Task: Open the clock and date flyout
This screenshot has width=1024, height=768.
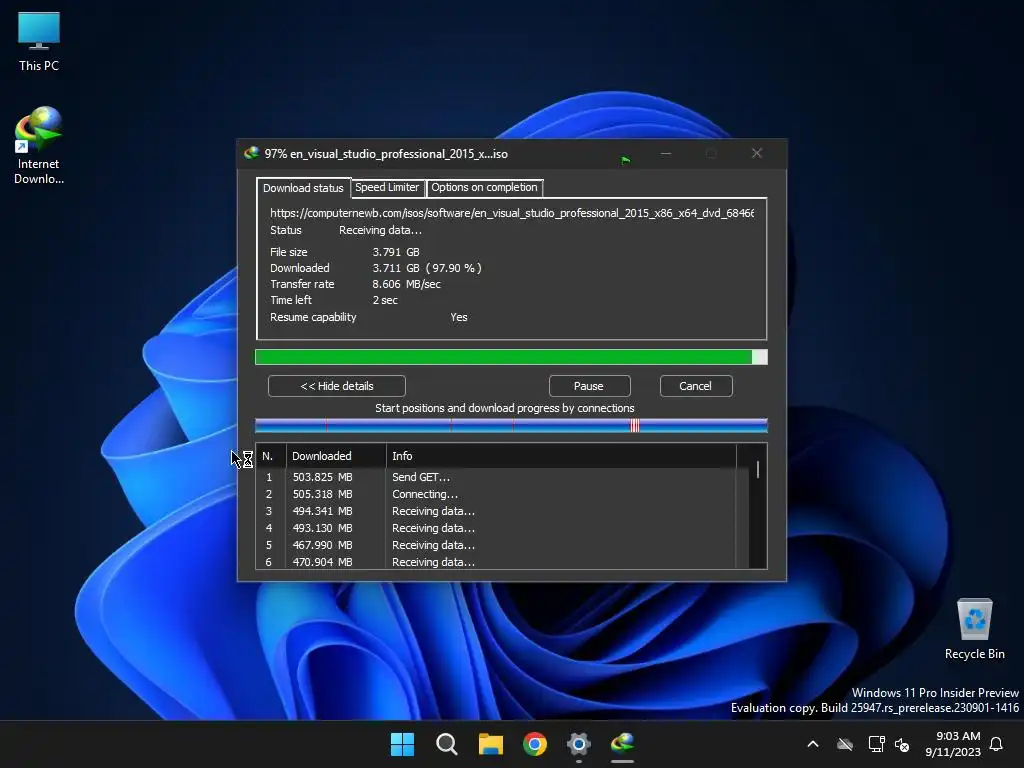Action: tap(953, 744)
